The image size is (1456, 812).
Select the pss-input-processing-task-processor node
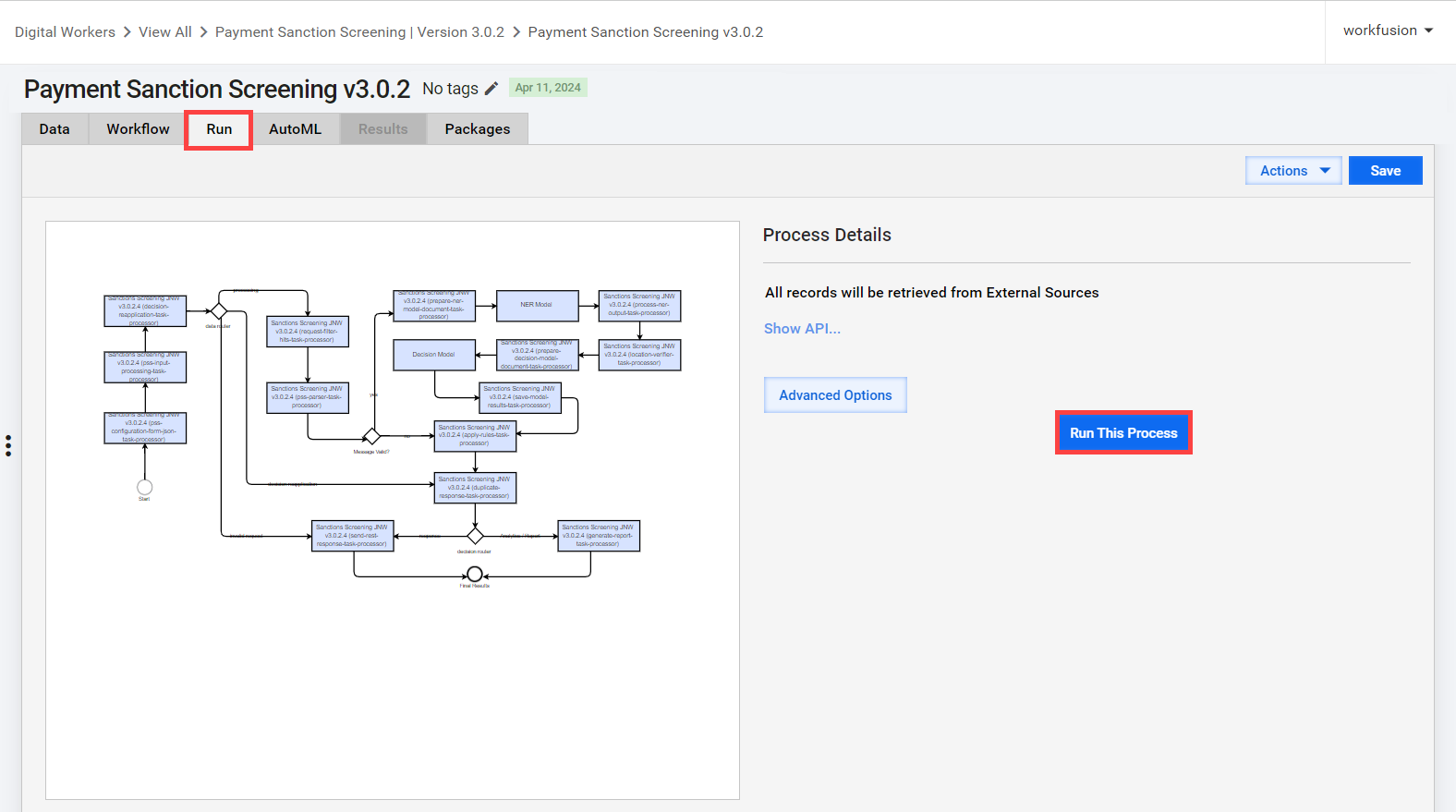[x=145, y=367]
